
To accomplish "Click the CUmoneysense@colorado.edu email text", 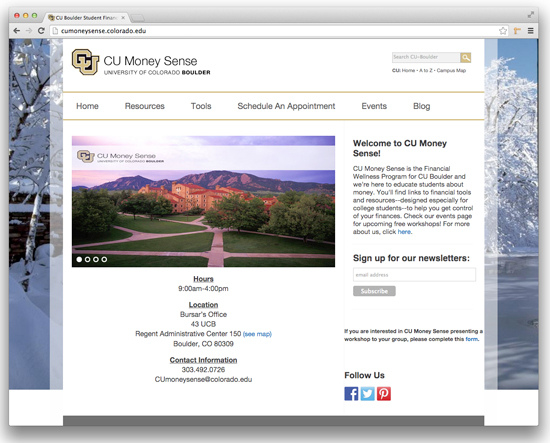I will coord(203,379).
